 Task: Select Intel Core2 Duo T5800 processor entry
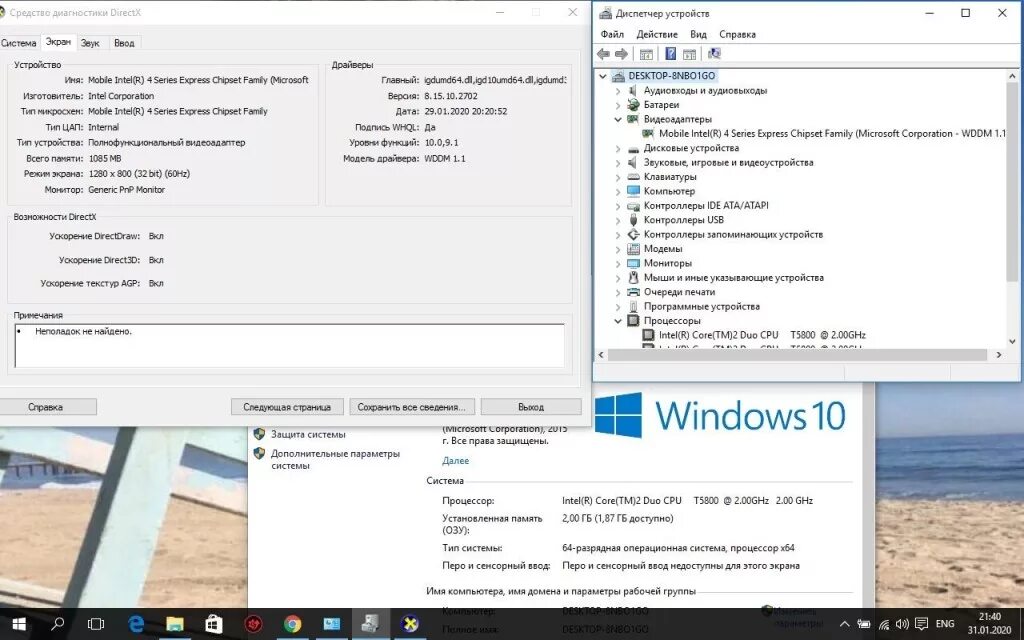coord(762,334)
